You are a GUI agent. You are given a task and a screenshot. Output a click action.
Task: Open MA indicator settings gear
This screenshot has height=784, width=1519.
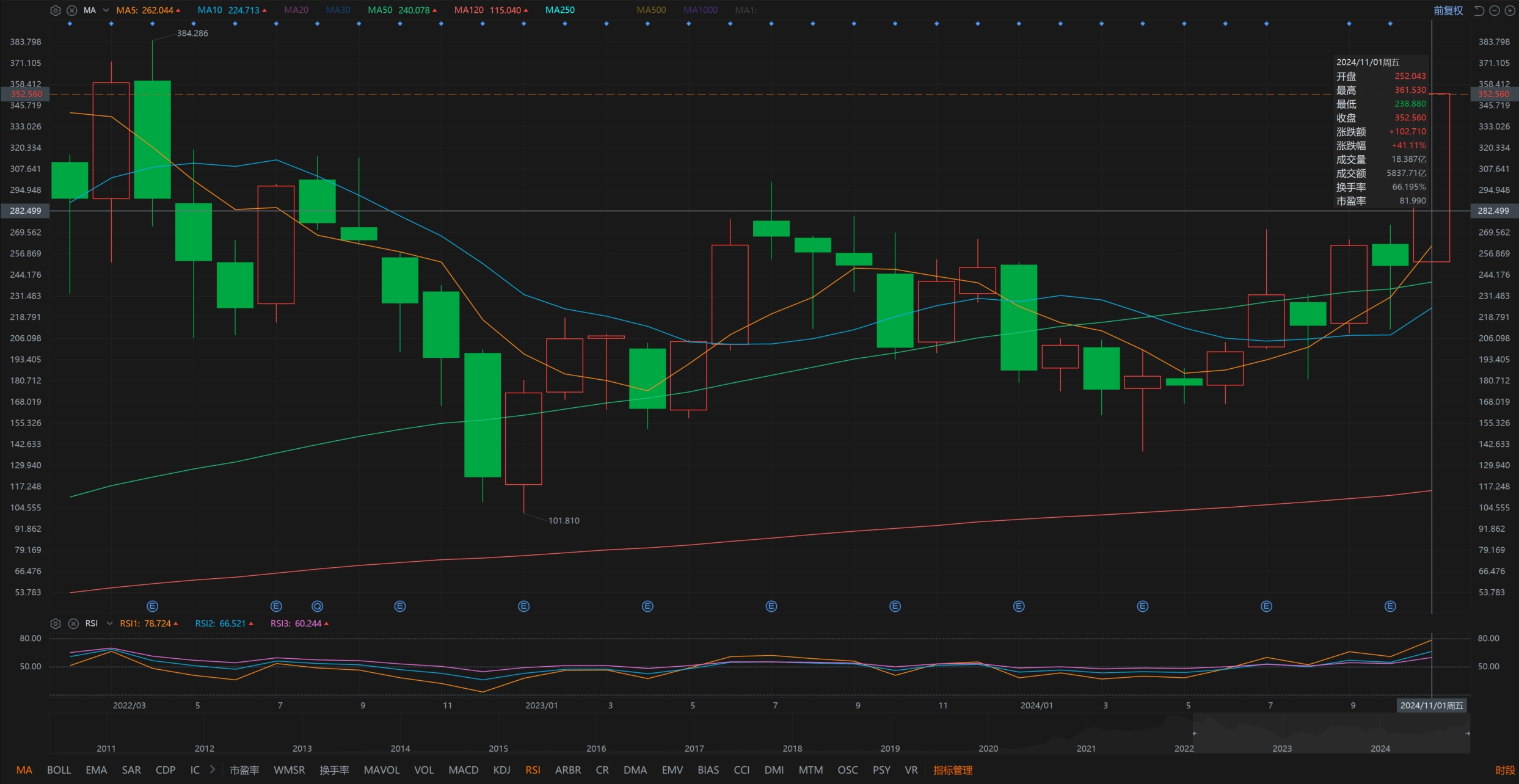coord(55,10)
